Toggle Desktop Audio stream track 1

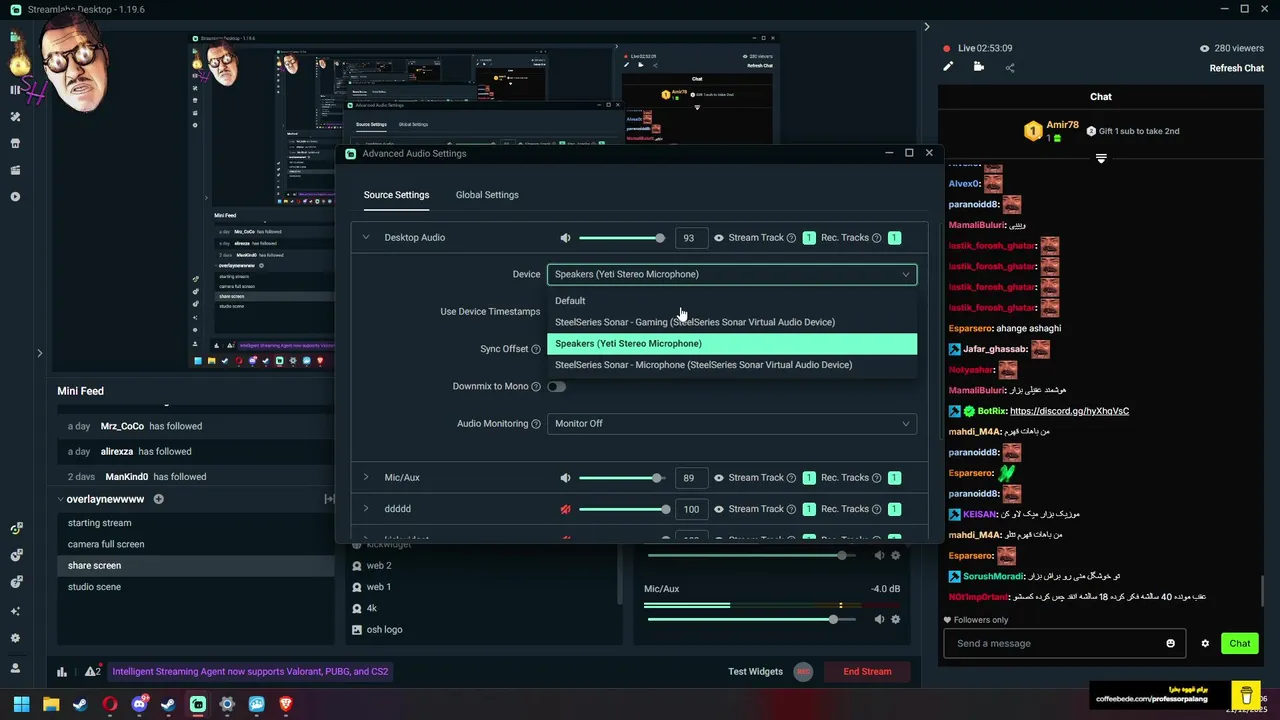point(809,238)
